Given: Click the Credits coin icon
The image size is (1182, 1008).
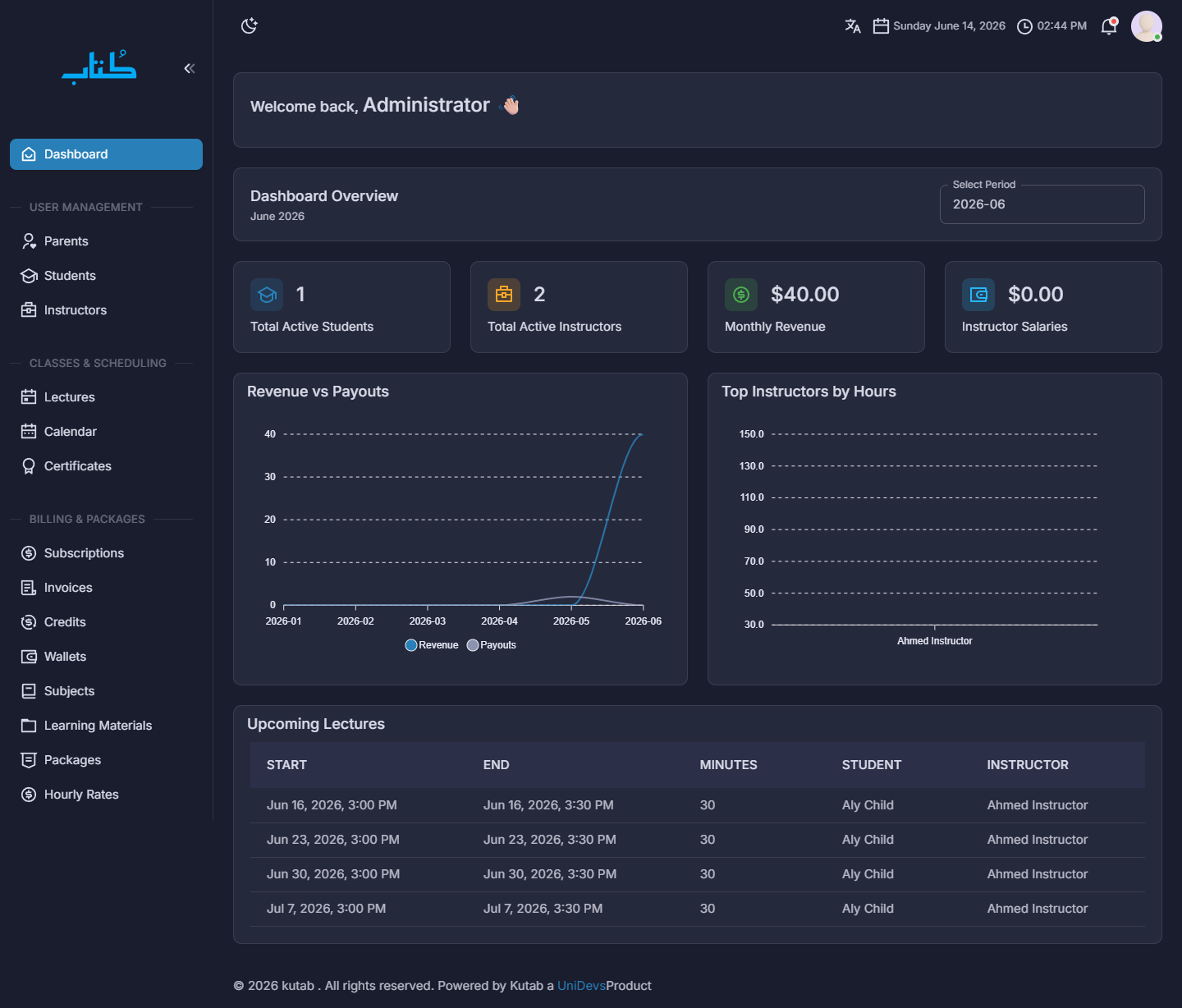Looking at the screenshot, I should tap(29, 622).
